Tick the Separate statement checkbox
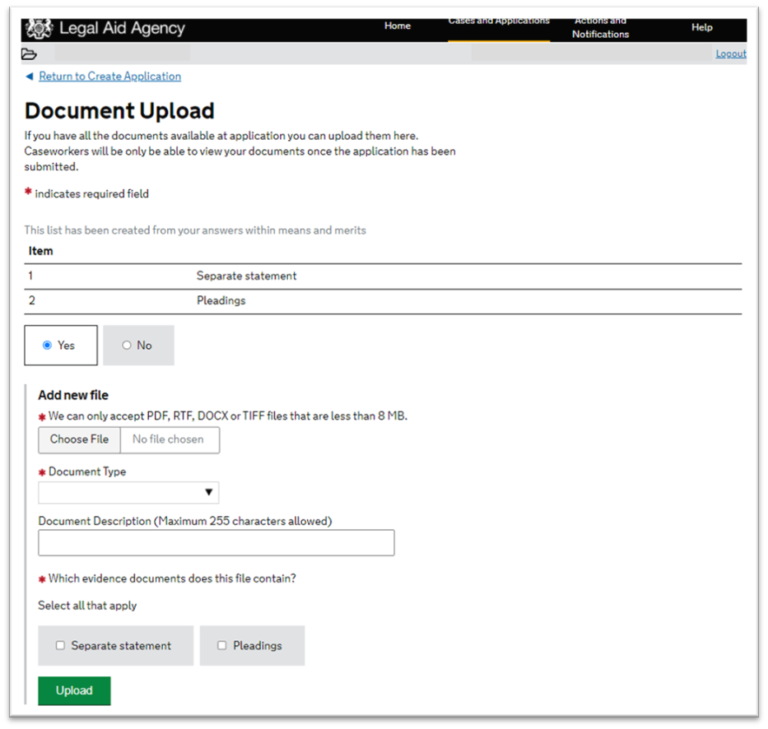Image resolution: width=768 pixels, height=729 pixels. coord(60,646)
